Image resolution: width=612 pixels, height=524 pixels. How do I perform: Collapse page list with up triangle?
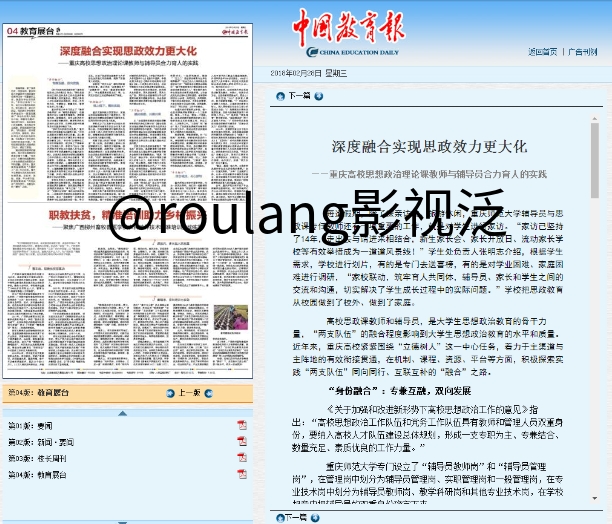point(123,413)
